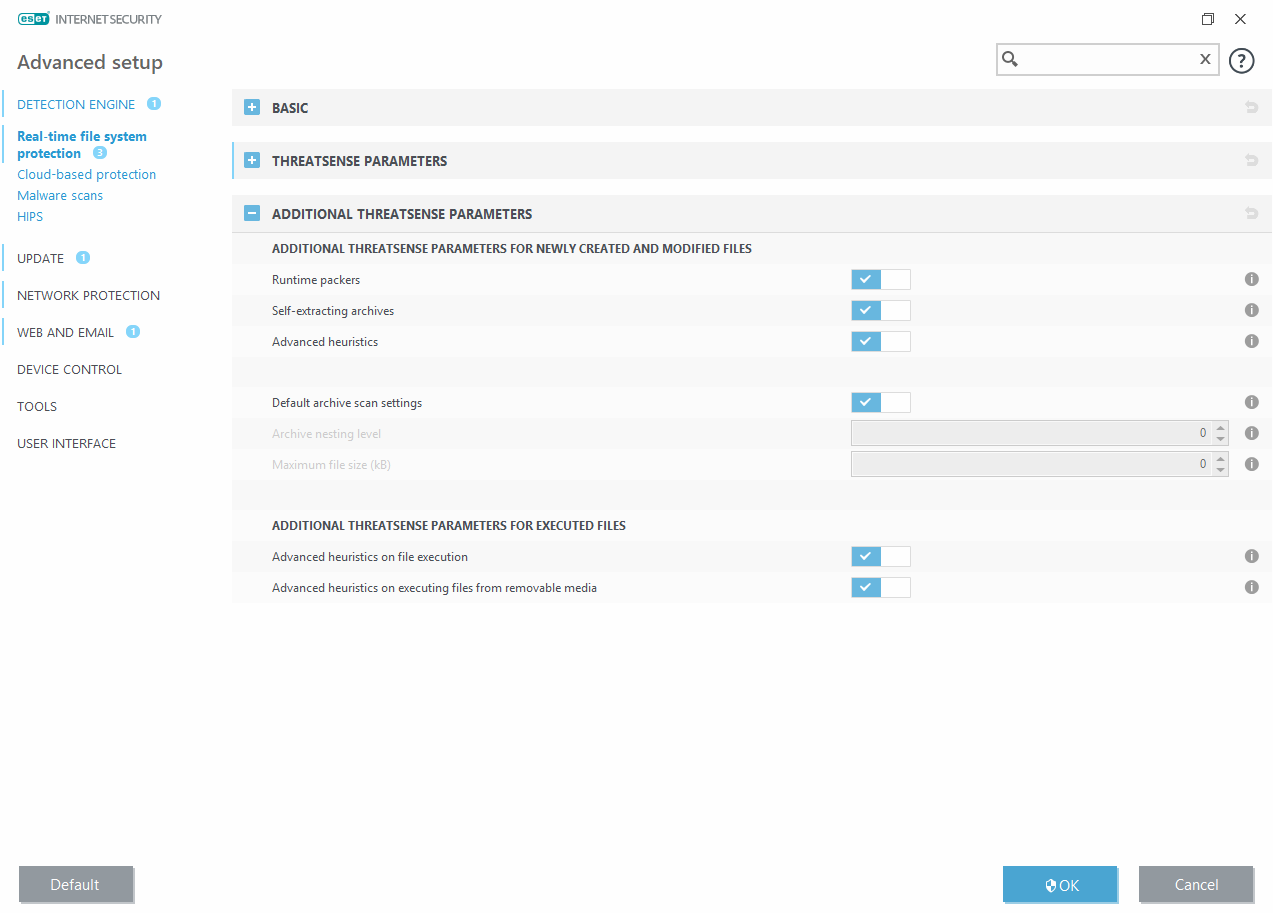Clear the search box with X icon

click(x=1205, y=60)
